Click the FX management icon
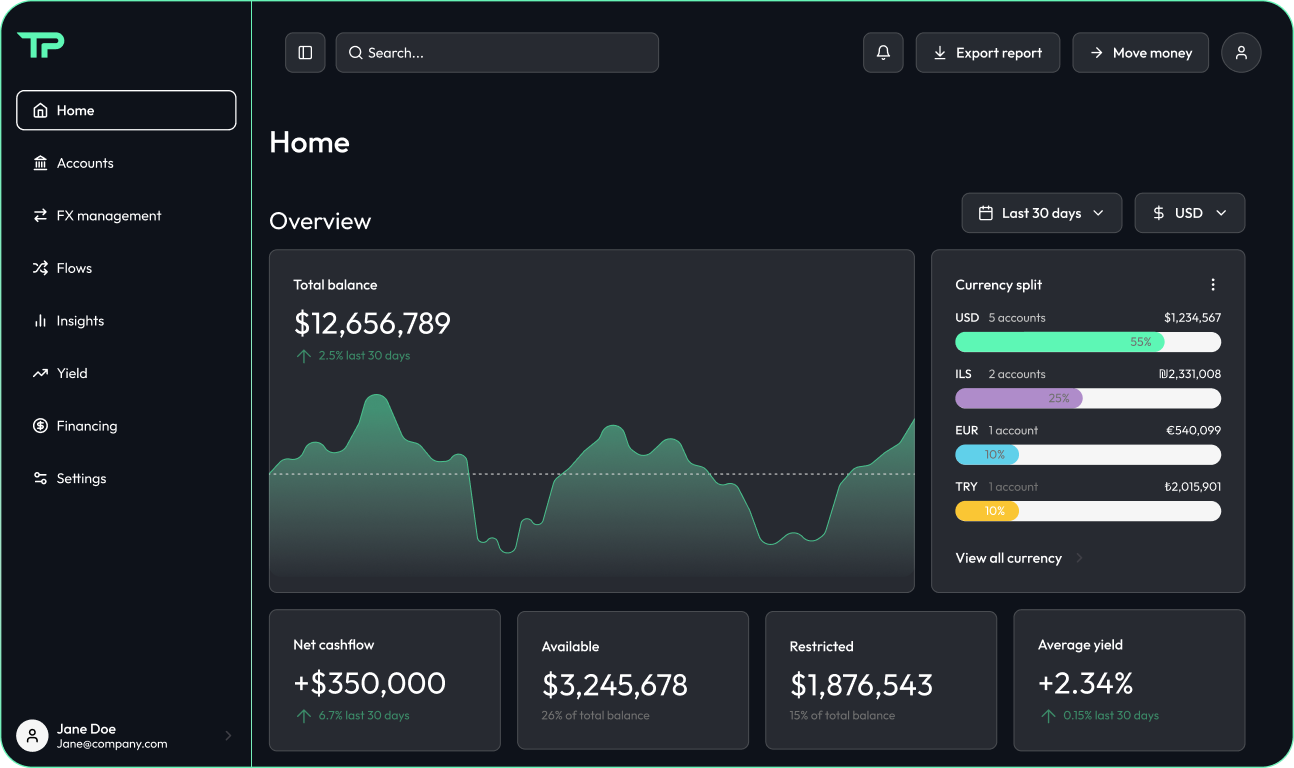1294x768 pixels. pos(39,215)
